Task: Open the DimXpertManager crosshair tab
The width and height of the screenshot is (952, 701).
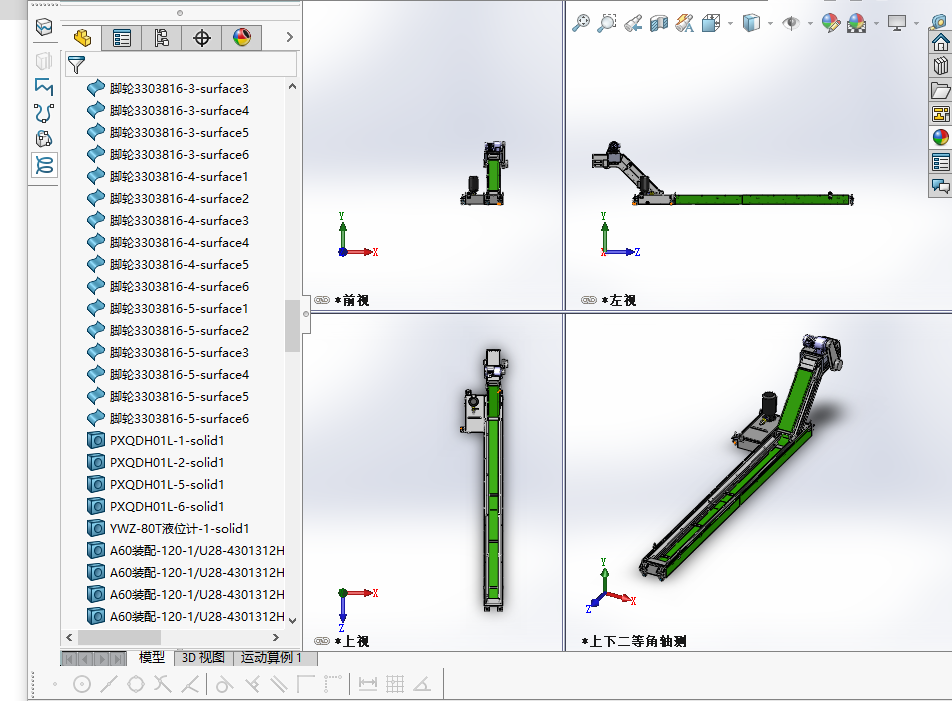Action: click(202, 38)
